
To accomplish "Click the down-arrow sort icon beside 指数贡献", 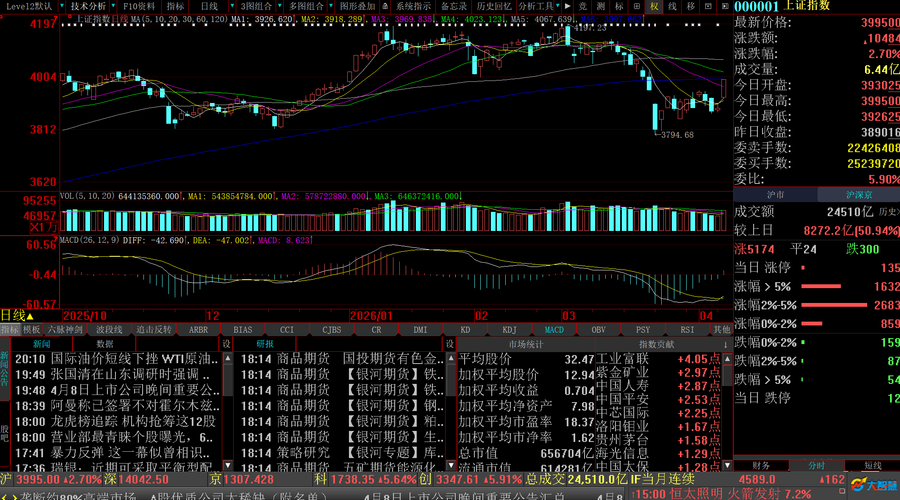I will click(726, 344).
